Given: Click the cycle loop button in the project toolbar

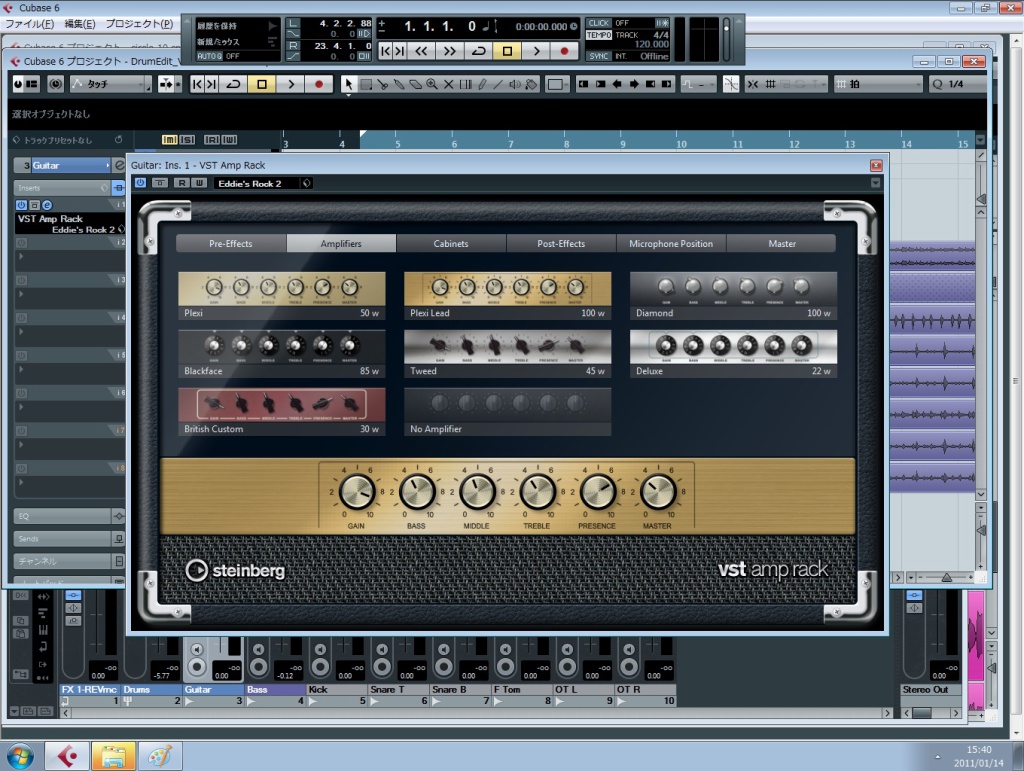Looking at the screenshot, I should [x=232, y=84].
